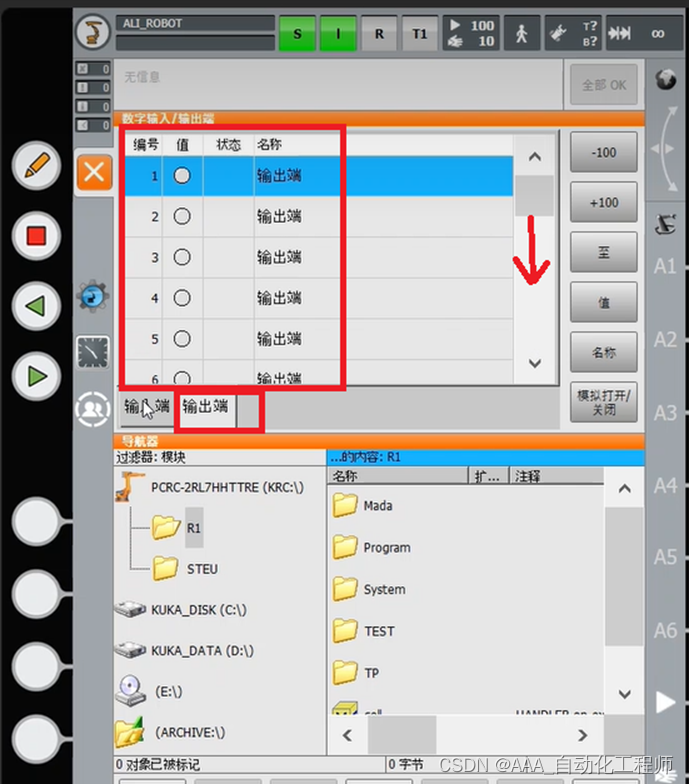689x784 pixels.
Task: Click the white play arrow below A6
Action: point(666,702)
